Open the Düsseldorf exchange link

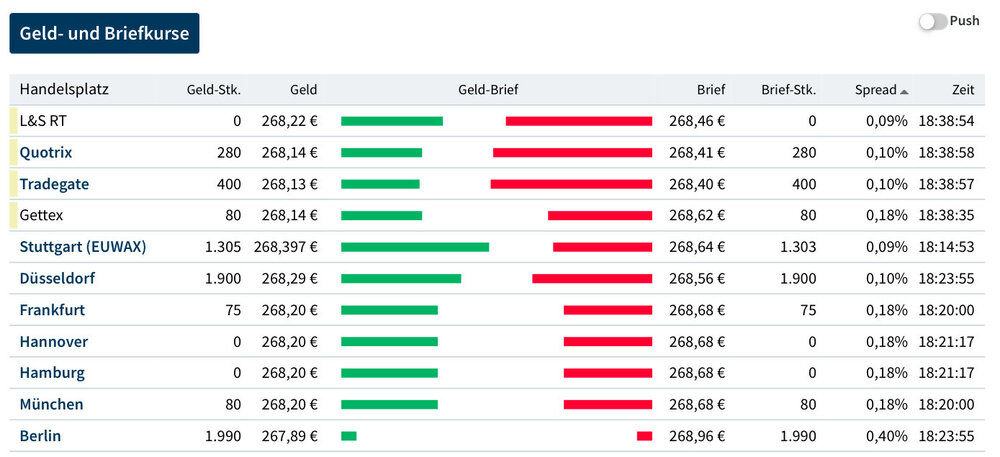tap(57, 278)
